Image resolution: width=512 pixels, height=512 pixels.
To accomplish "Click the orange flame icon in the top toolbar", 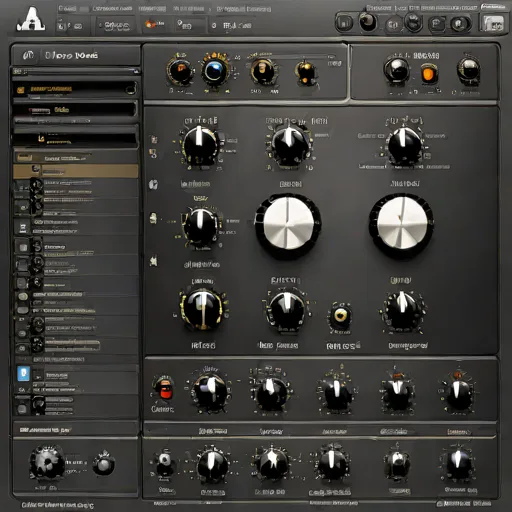I will [x=150, y=24].
